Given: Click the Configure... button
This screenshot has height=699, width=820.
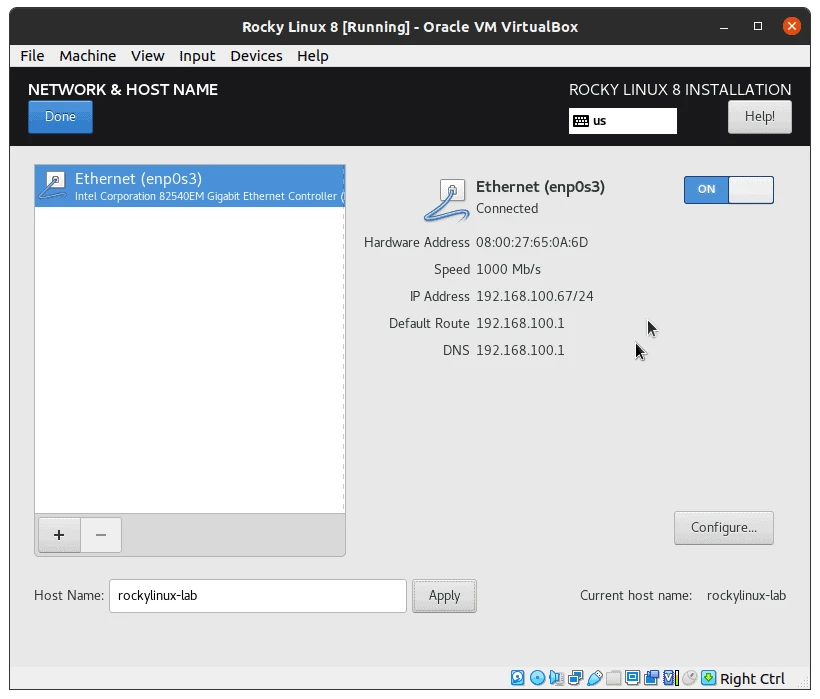Looking at the screenshot, I should (723, 528).
